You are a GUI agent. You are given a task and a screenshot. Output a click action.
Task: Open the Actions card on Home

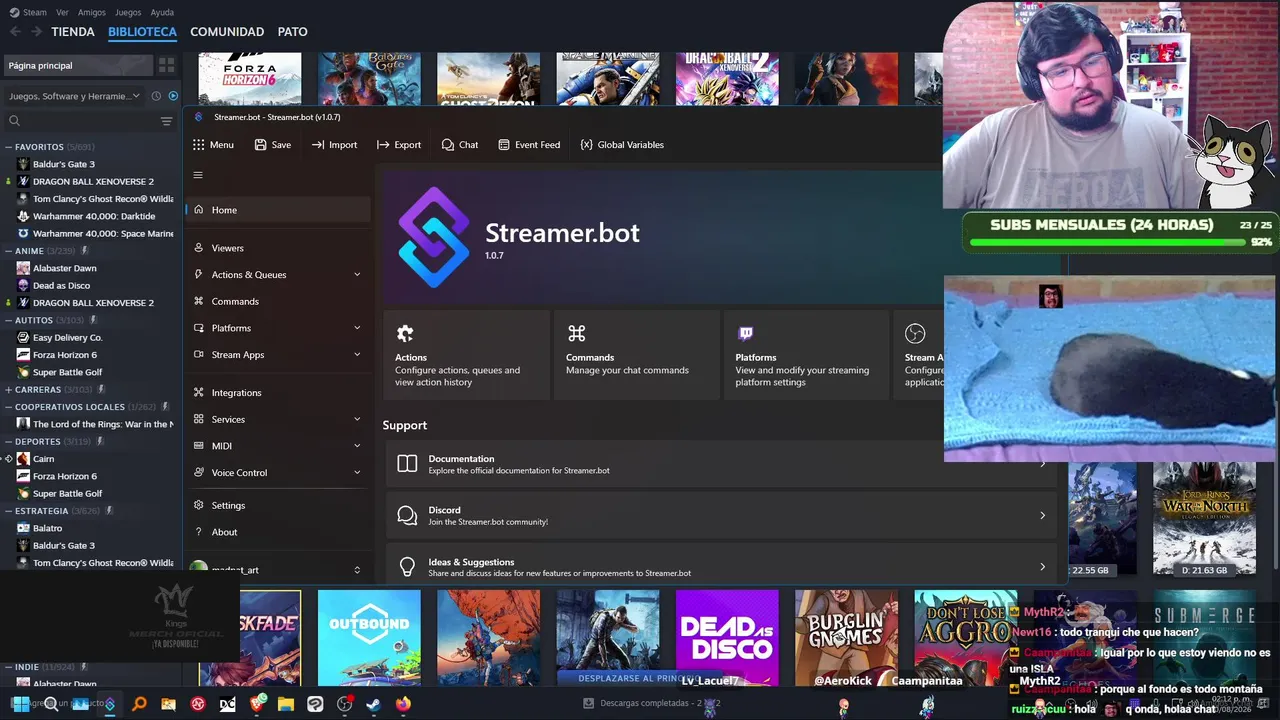[466, 355]
